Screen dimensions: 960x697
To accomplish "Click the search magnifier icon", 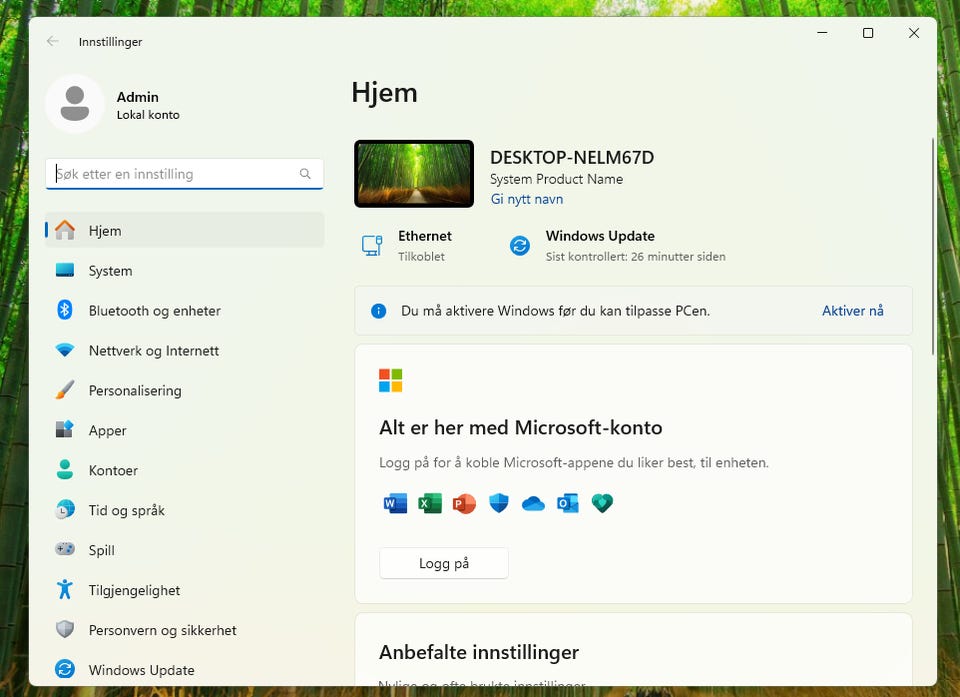I will coord(305,174).
